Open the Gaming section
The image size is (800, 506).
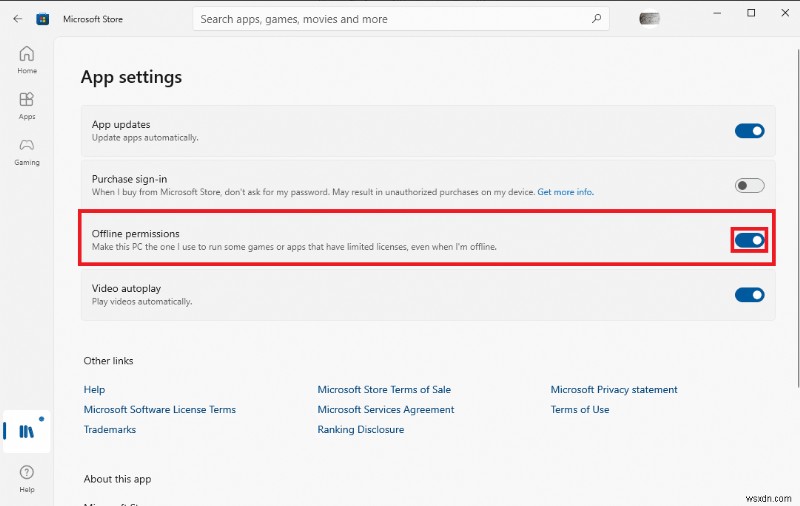point(27,150)
